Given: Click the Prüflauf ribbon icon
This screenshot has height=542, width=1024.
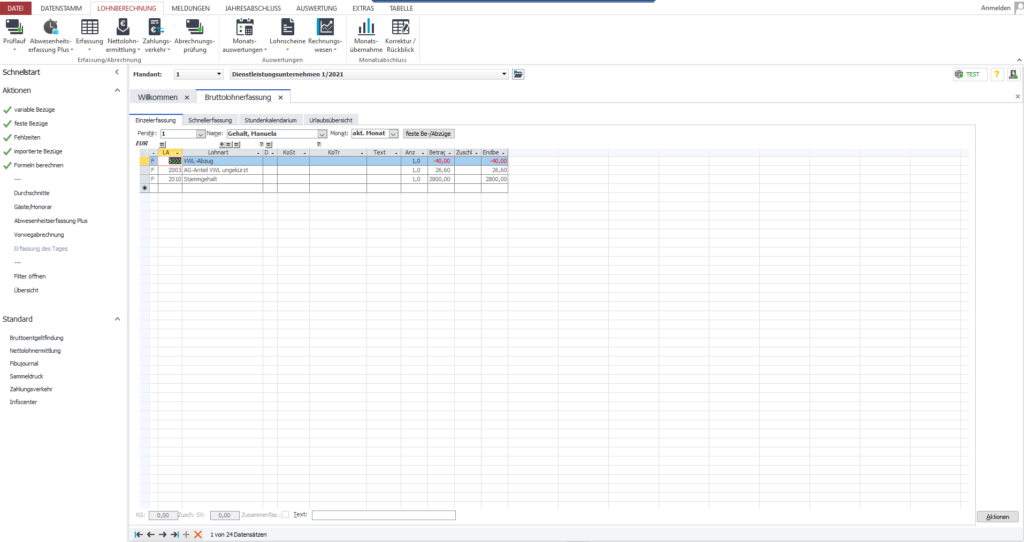Looking at the screenshot, I should pos(14,27).
